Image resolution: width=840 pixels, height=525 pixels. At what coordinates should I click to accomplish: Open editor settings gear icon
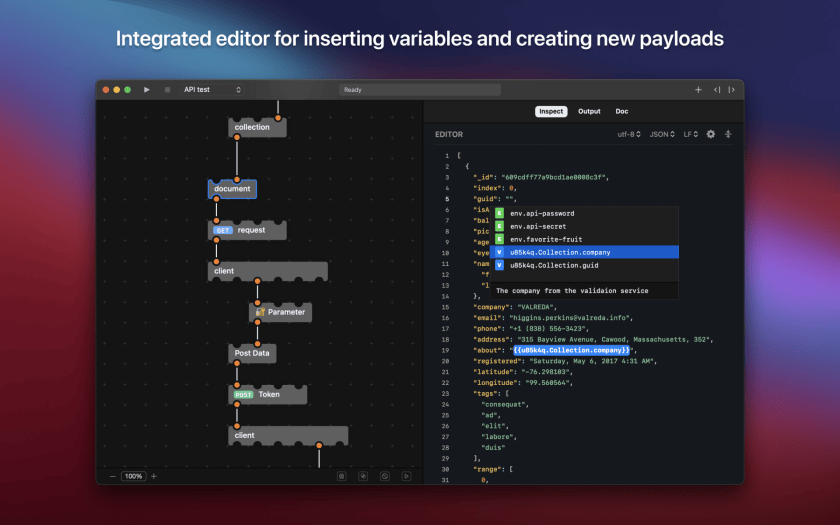click(x=710, y=134)
